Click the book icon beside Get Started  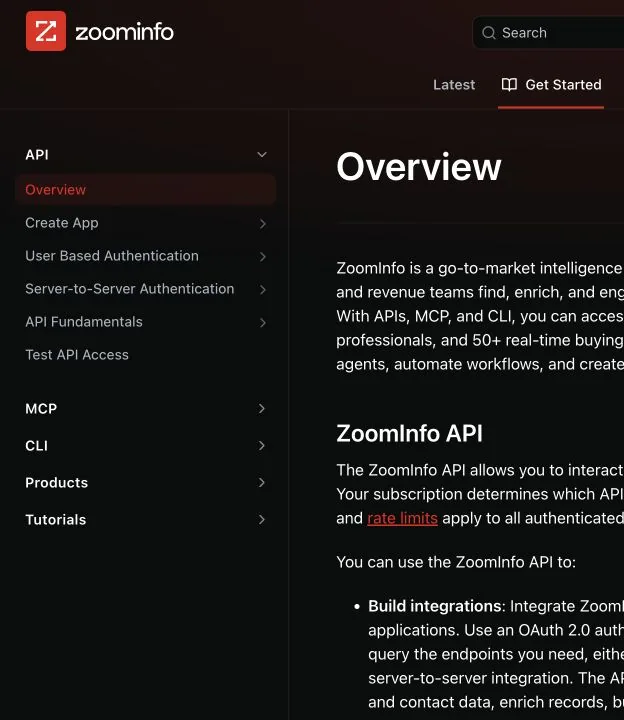509,84
